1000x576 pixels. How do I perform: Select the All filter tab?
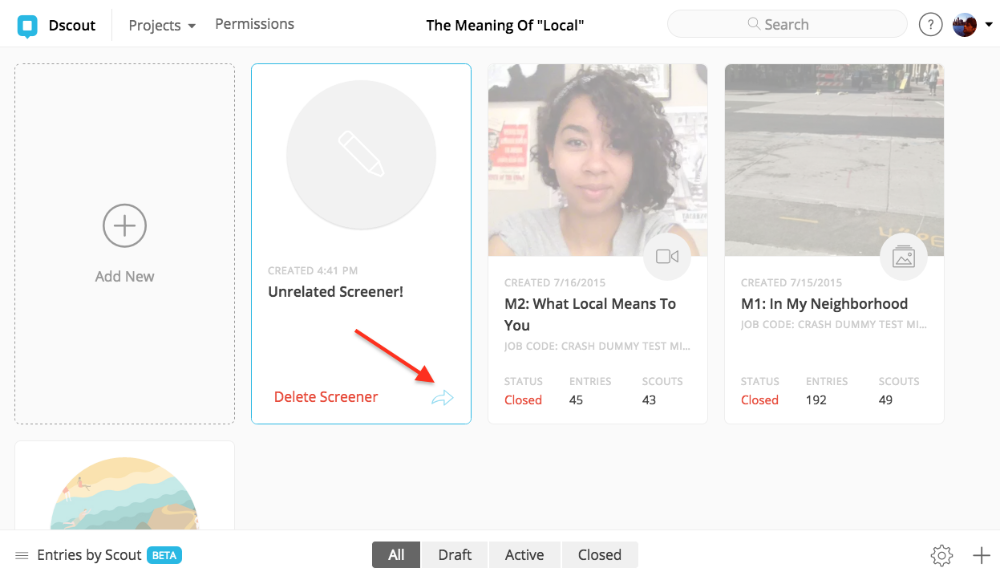(x=396, y=555)
